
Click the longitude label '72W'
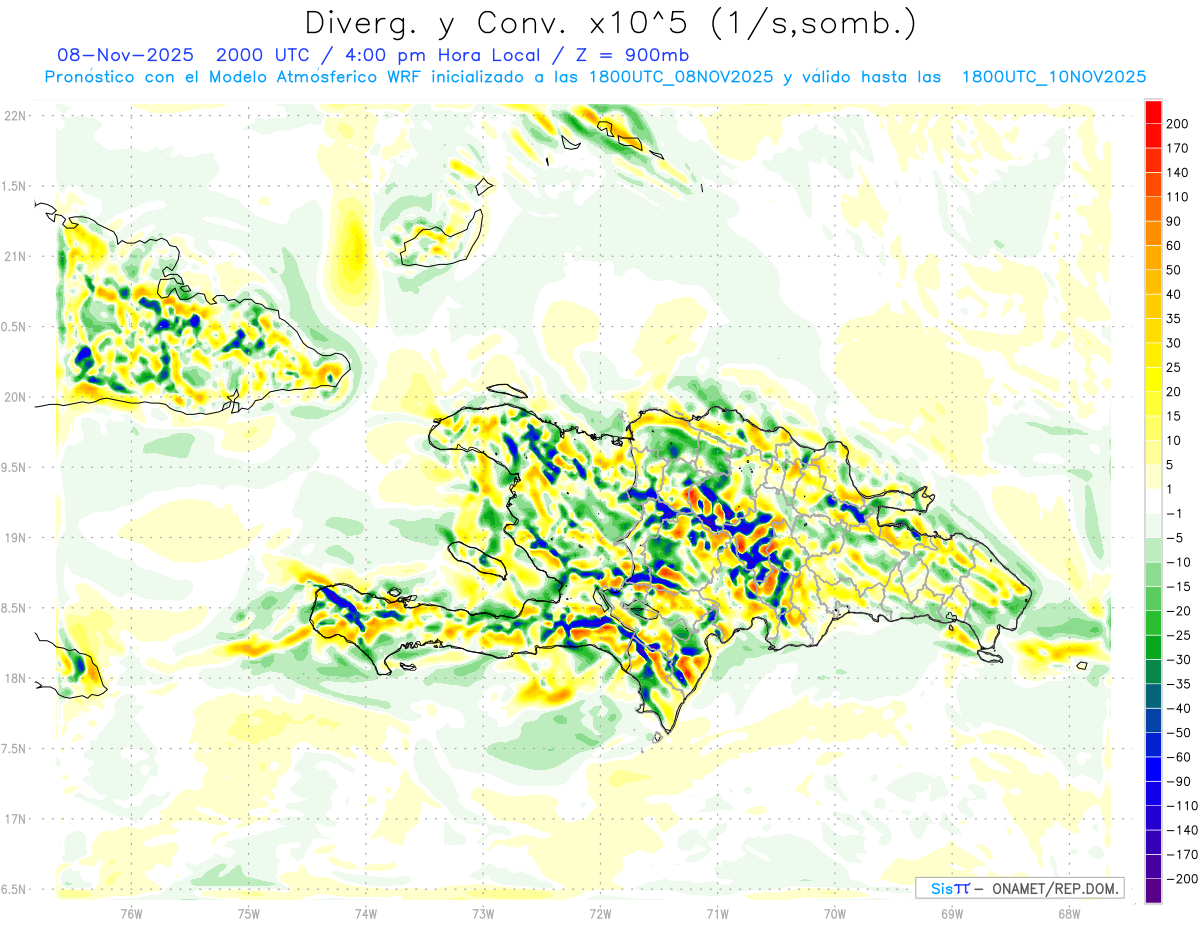pyautogui.click(x=600, y=912)
